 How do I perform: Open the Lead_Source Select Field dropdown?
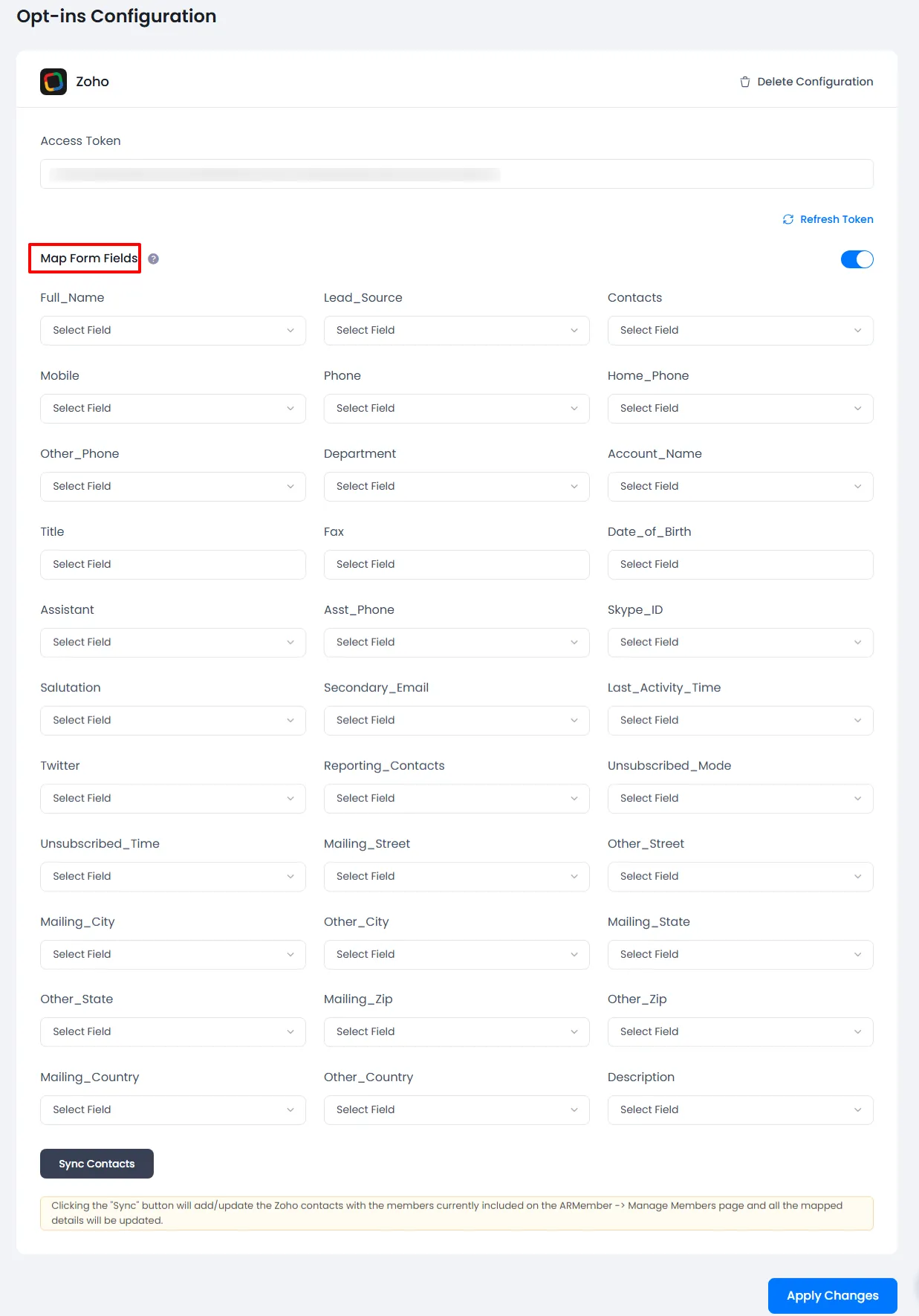[x=456, y=331]
